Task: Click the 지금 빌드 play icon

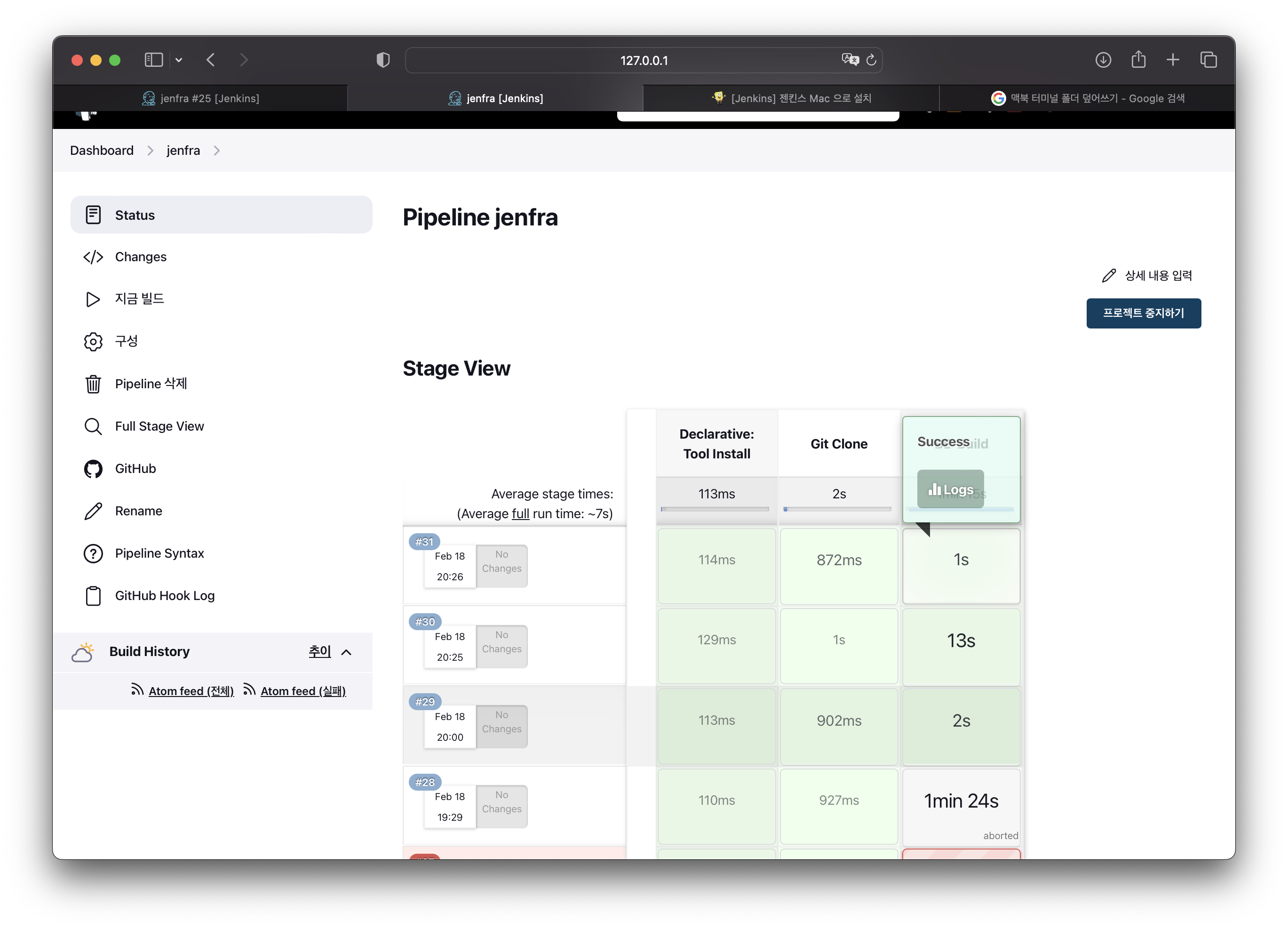Action: click(x=93, y=299)
